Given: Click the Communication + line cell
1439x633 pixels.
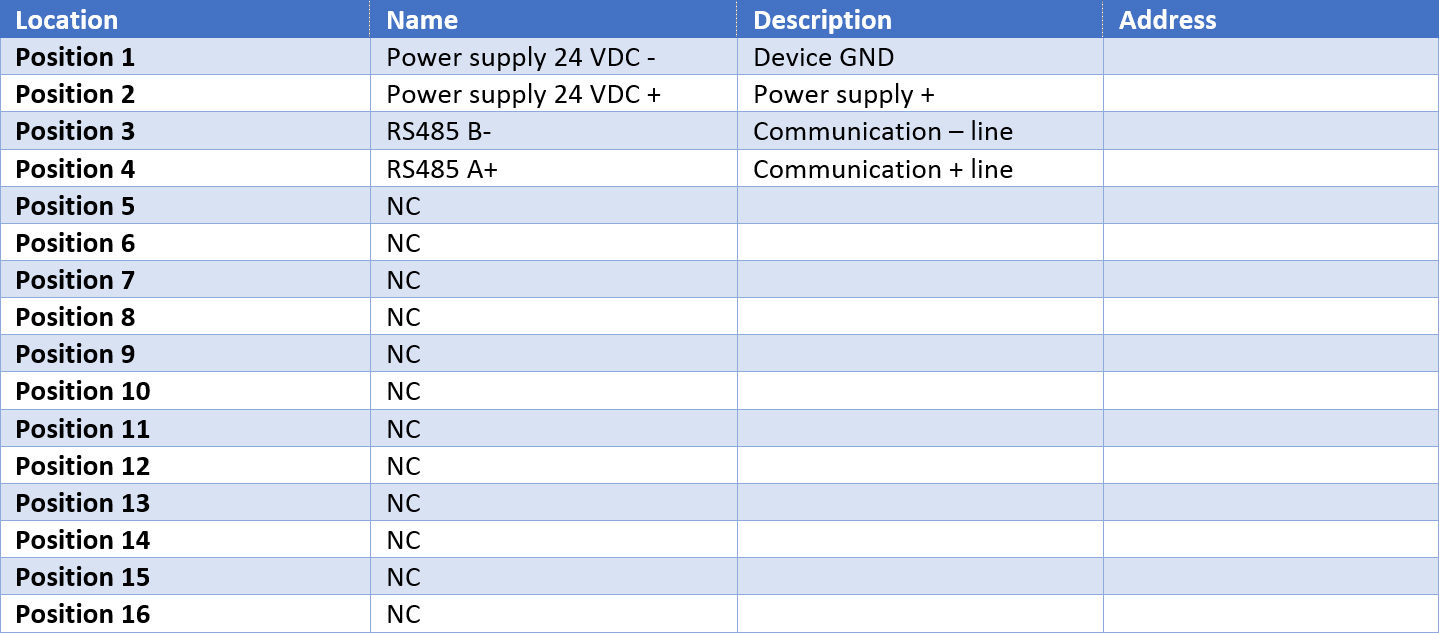Looking at the screenshot, I should (x=920, y=169).
